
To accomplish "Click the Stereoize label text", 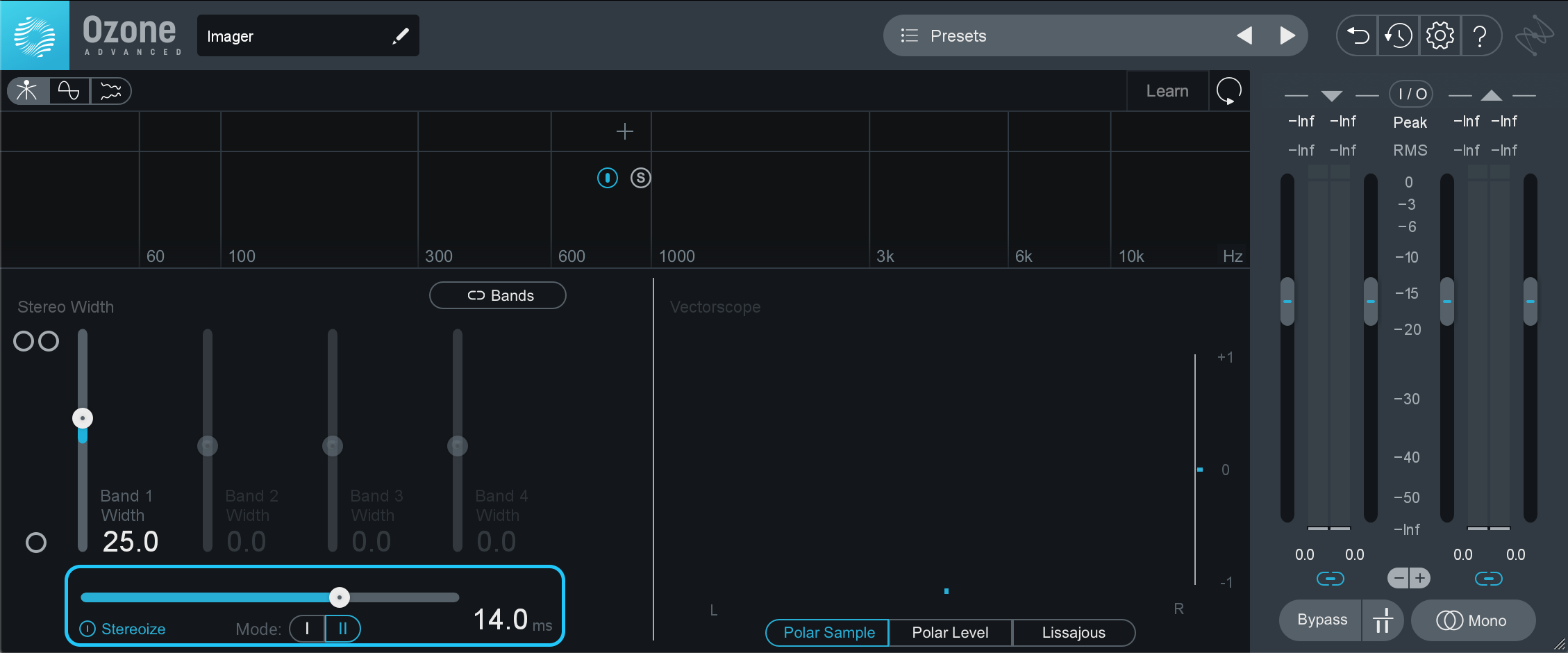I will [x=133, y=629].
